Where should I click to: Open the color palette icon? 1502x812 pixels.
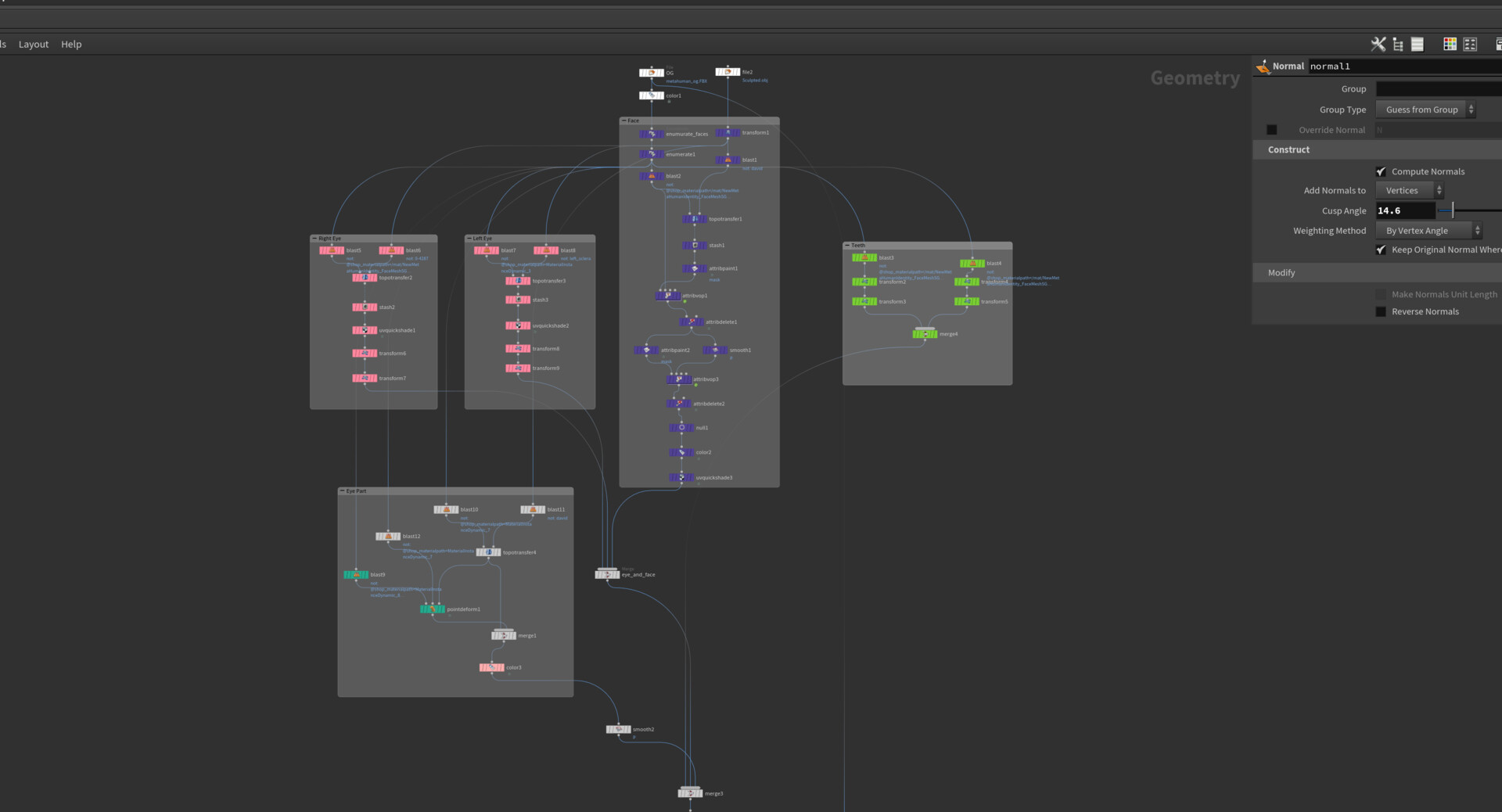(1450, 45)
